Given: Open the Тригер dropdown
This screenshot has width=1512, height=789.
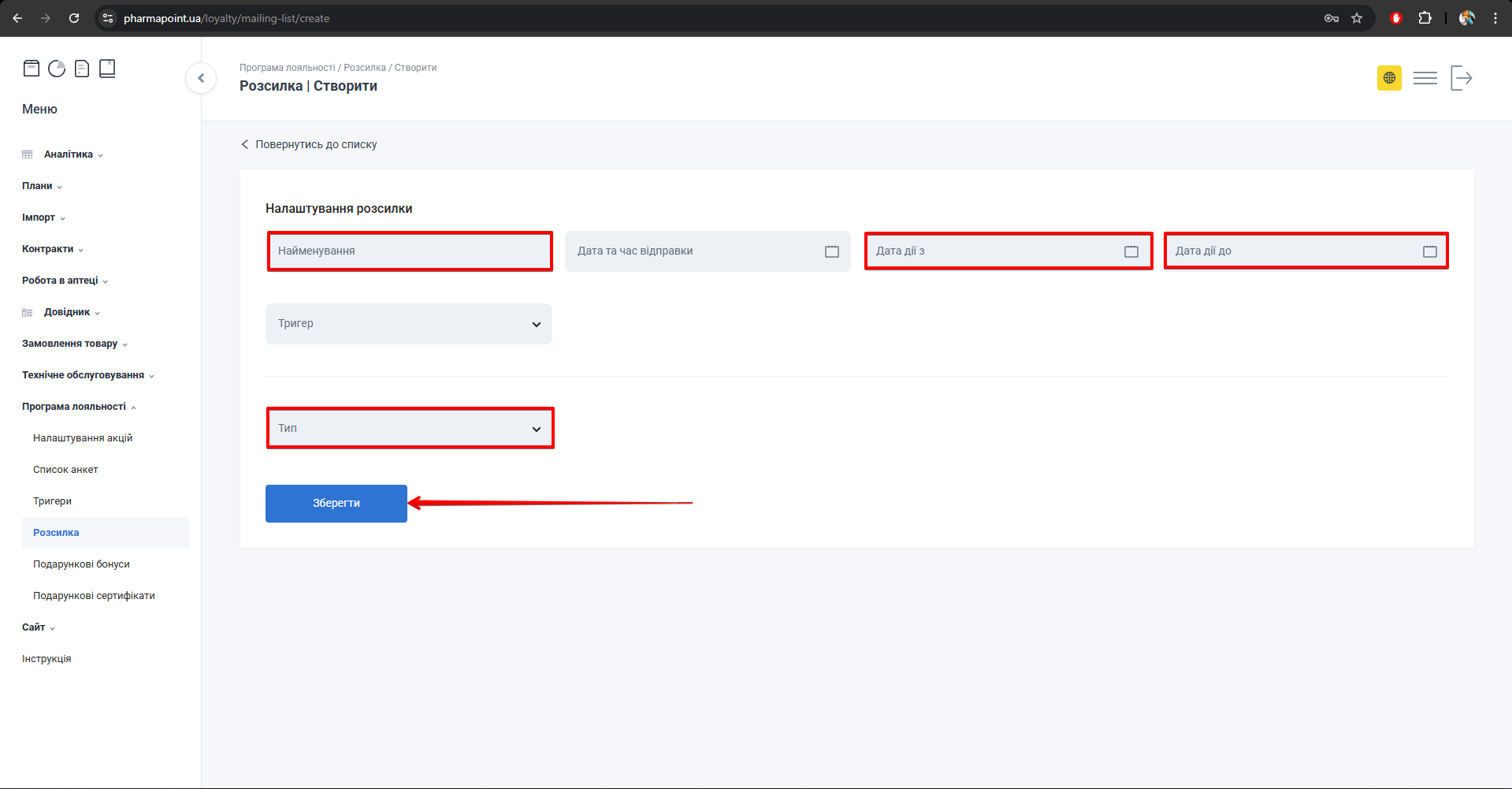Looking at the screenshot, I should (x=408, y=324).
